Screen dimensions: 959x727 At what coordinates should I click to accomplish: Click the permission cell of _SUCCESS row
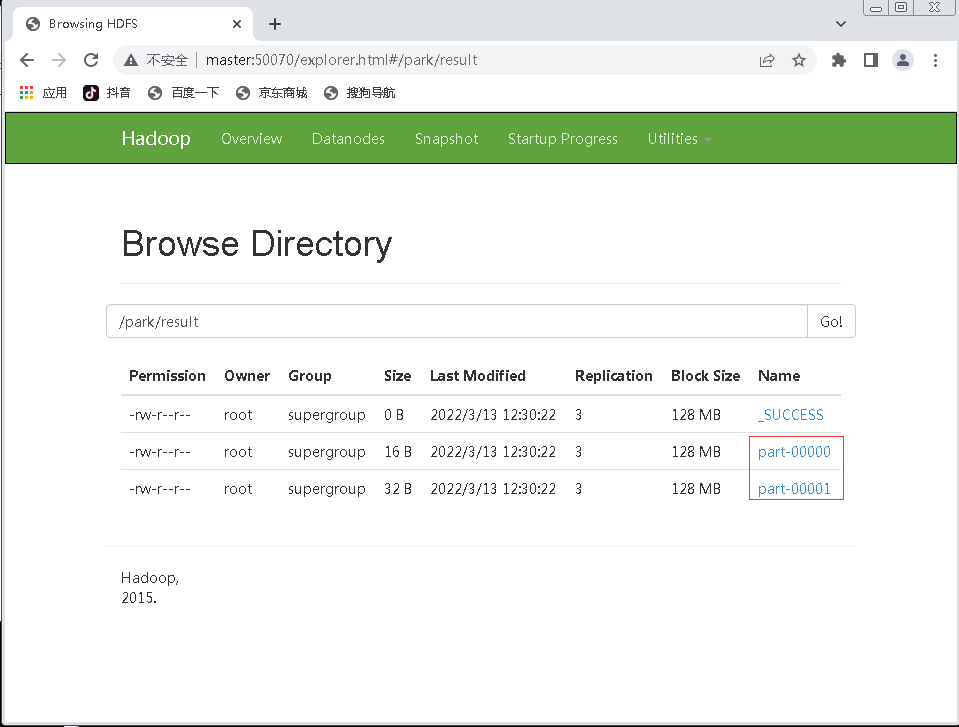(x=160, y=415)
